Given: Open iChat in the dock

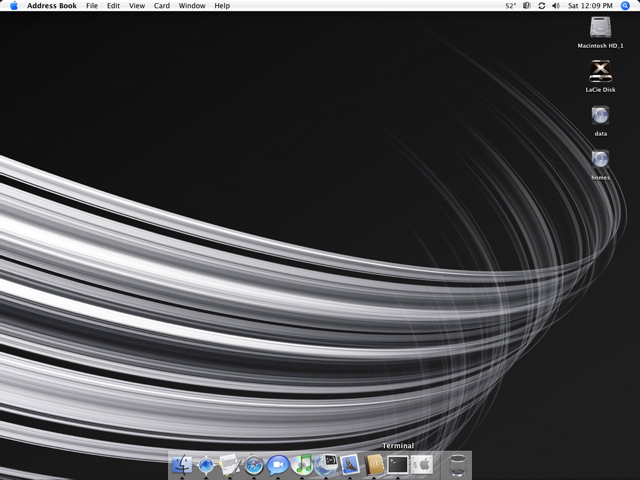Looking at the screenshot, I should coord(278,464).
